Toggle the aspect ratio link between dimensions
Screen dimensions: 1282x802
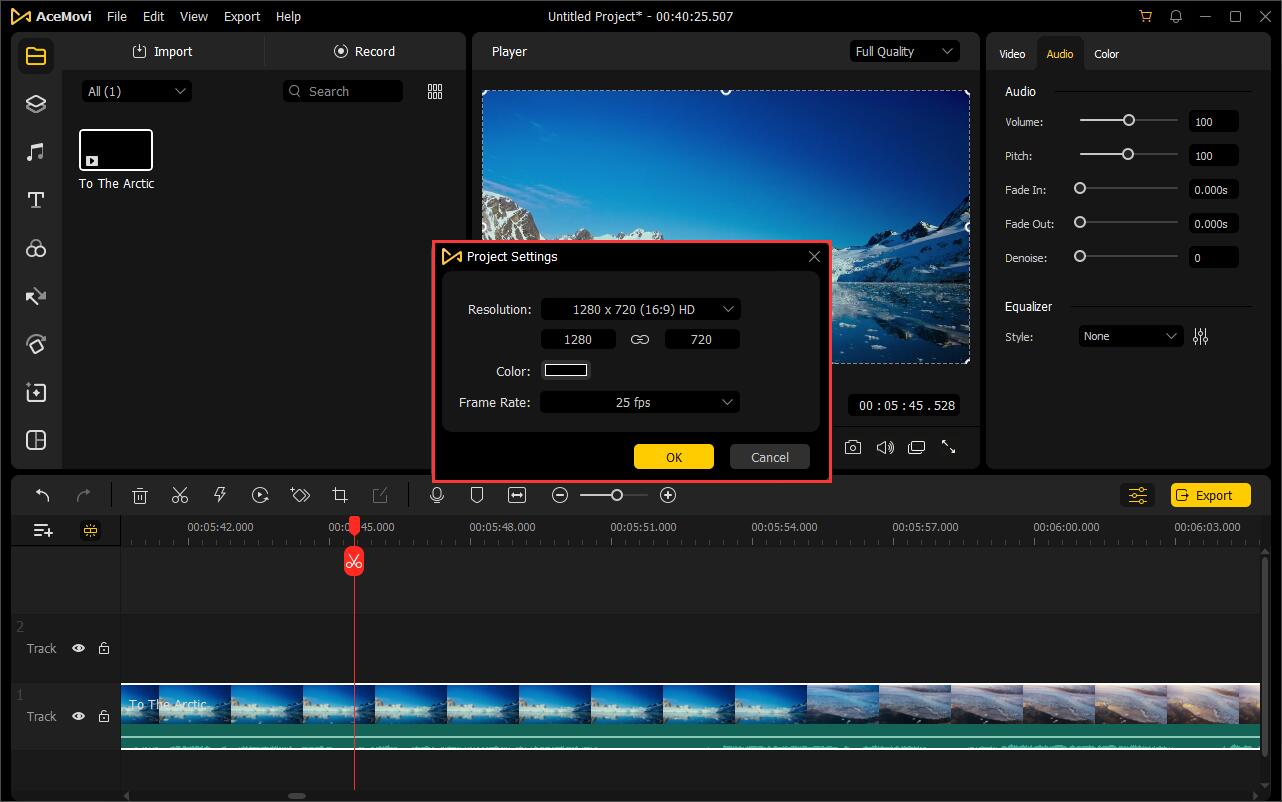pos(640,340)
